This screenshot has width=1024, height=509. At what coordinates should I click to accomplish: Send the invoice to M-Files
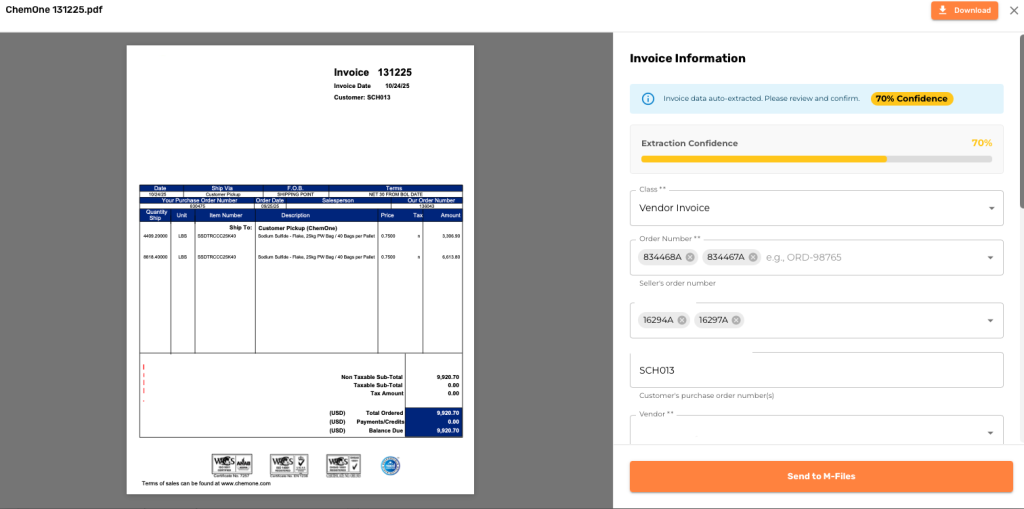click(x=820, y=476)
